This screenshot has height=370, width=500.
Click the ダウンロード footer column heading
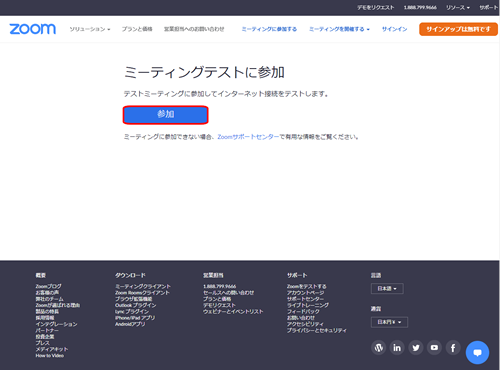pos(130,275)
